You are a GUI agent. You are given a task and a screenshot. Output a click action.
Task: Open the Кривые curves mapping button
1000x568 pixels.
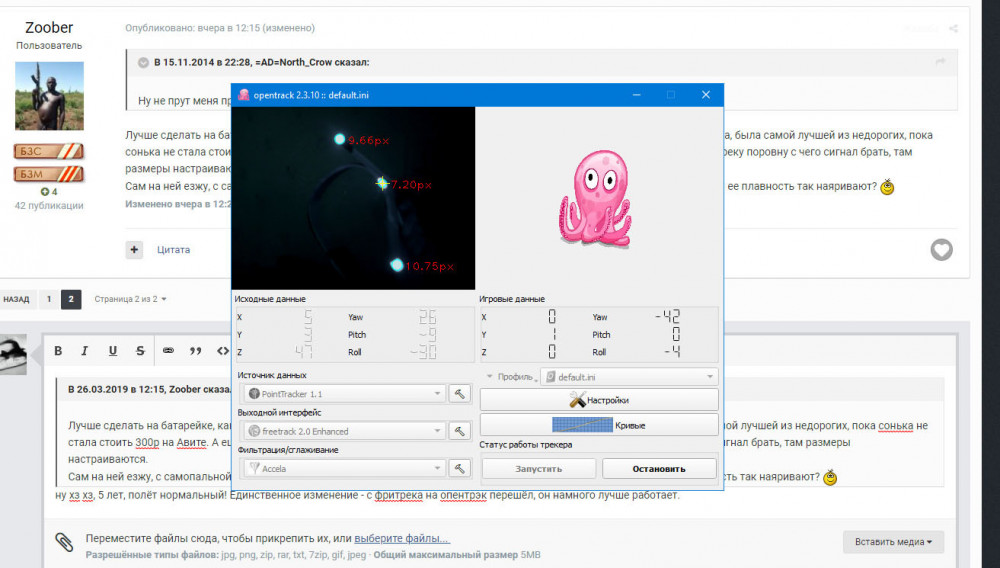pos(599,425)
